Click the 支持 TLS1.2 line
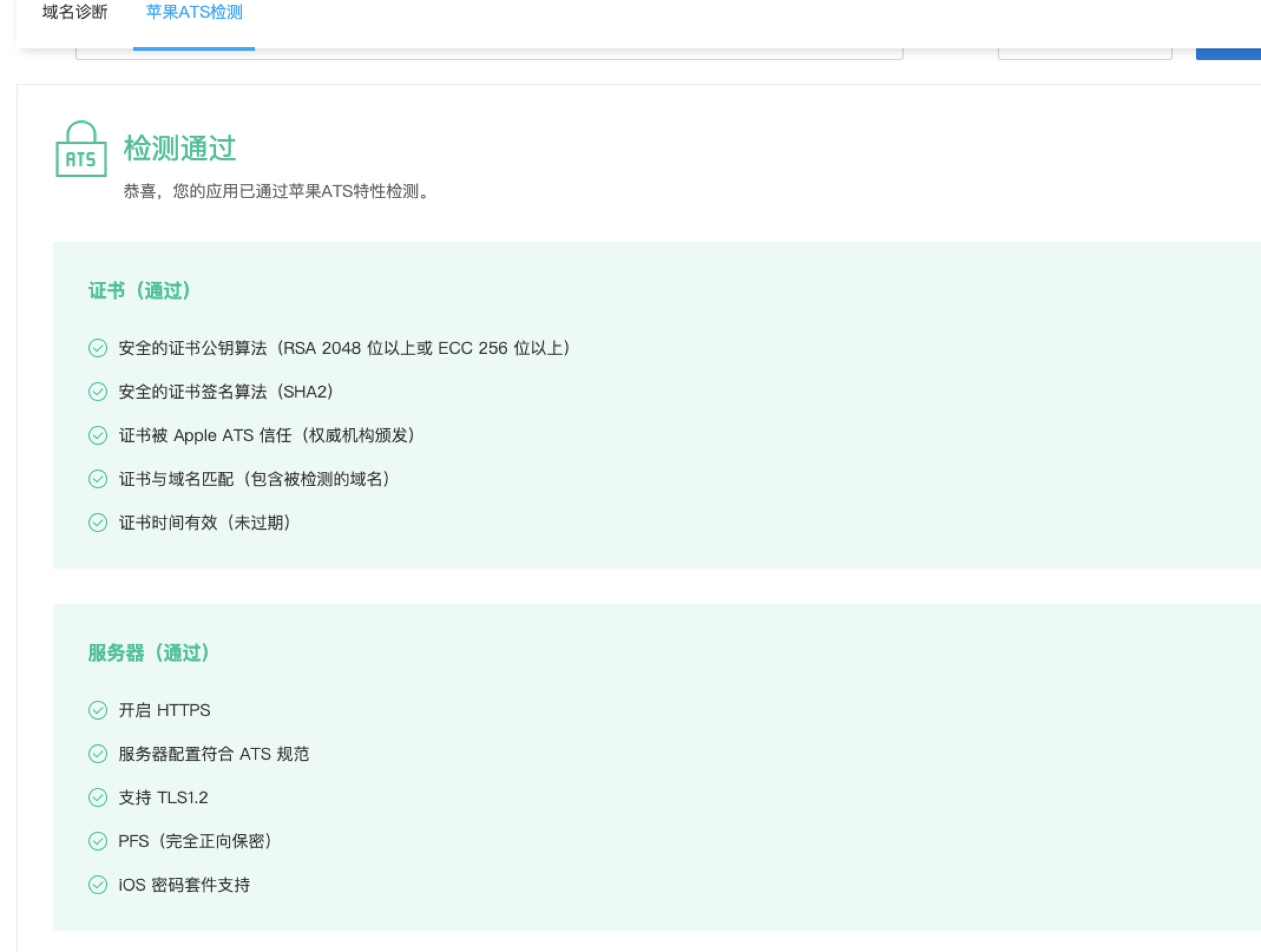1261x952 pixels. pyautogui.click(x=163, y=797)
